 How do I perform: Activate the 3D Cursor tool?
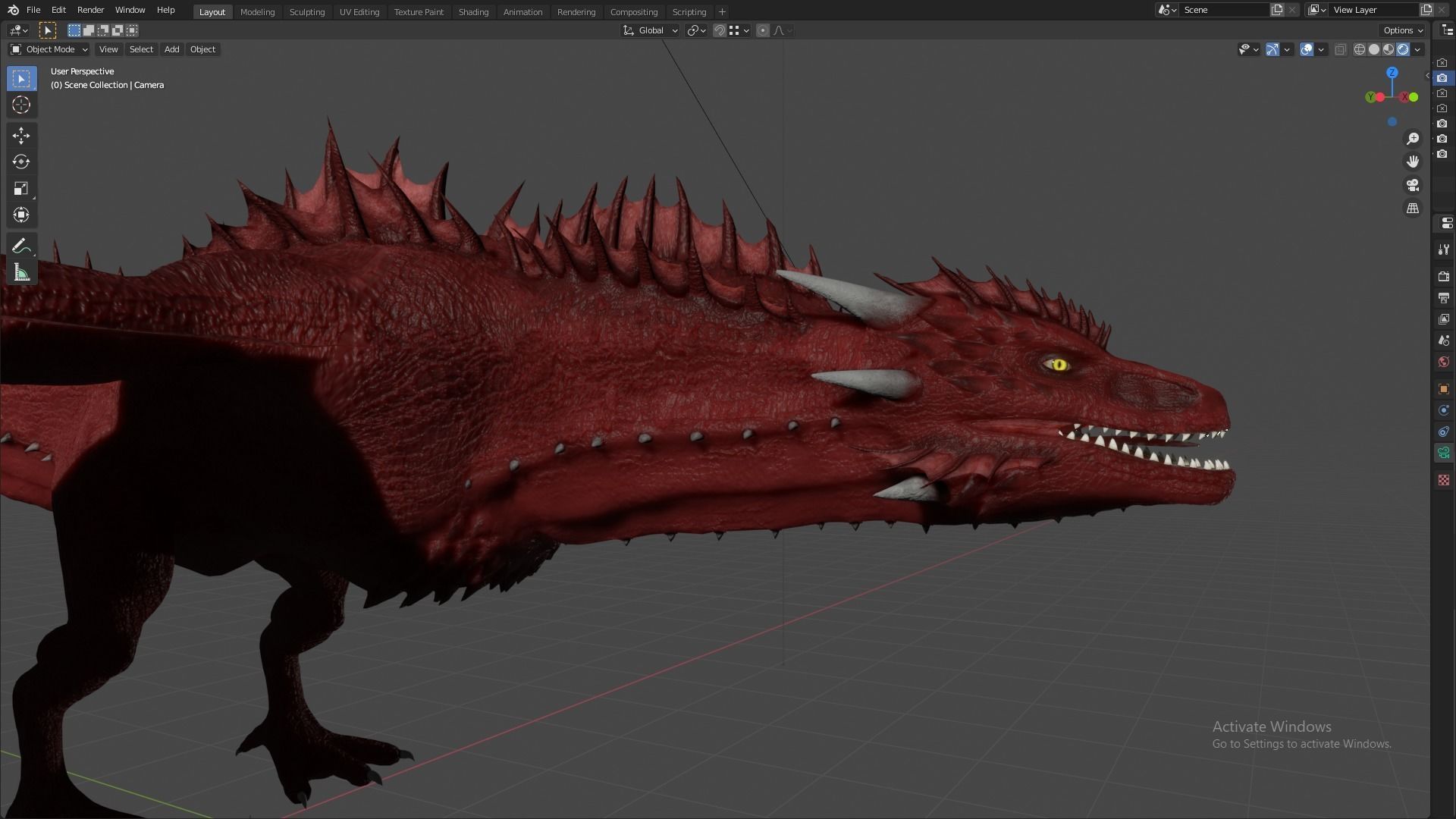point(21,105)
